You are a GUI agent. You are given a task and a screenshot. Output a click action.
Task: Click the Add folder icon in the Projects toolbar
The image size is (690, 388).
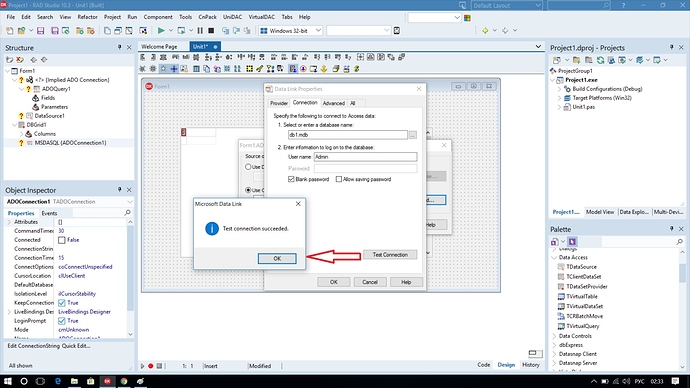click(576, 60)
